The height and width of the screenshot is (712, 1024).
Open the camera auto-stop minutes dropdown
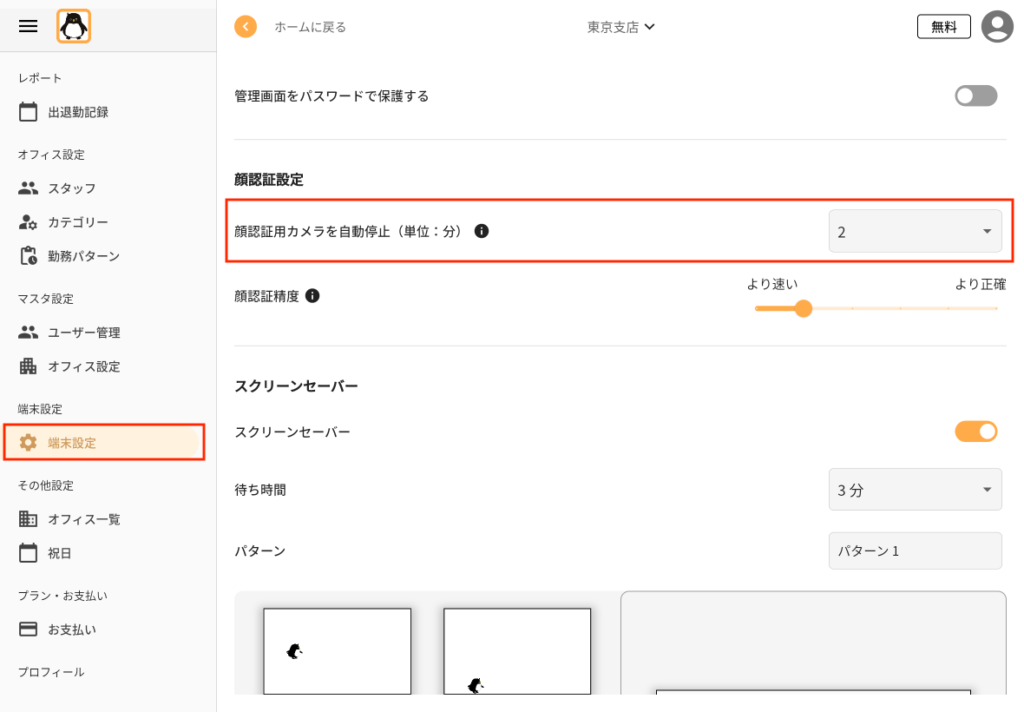915,231
